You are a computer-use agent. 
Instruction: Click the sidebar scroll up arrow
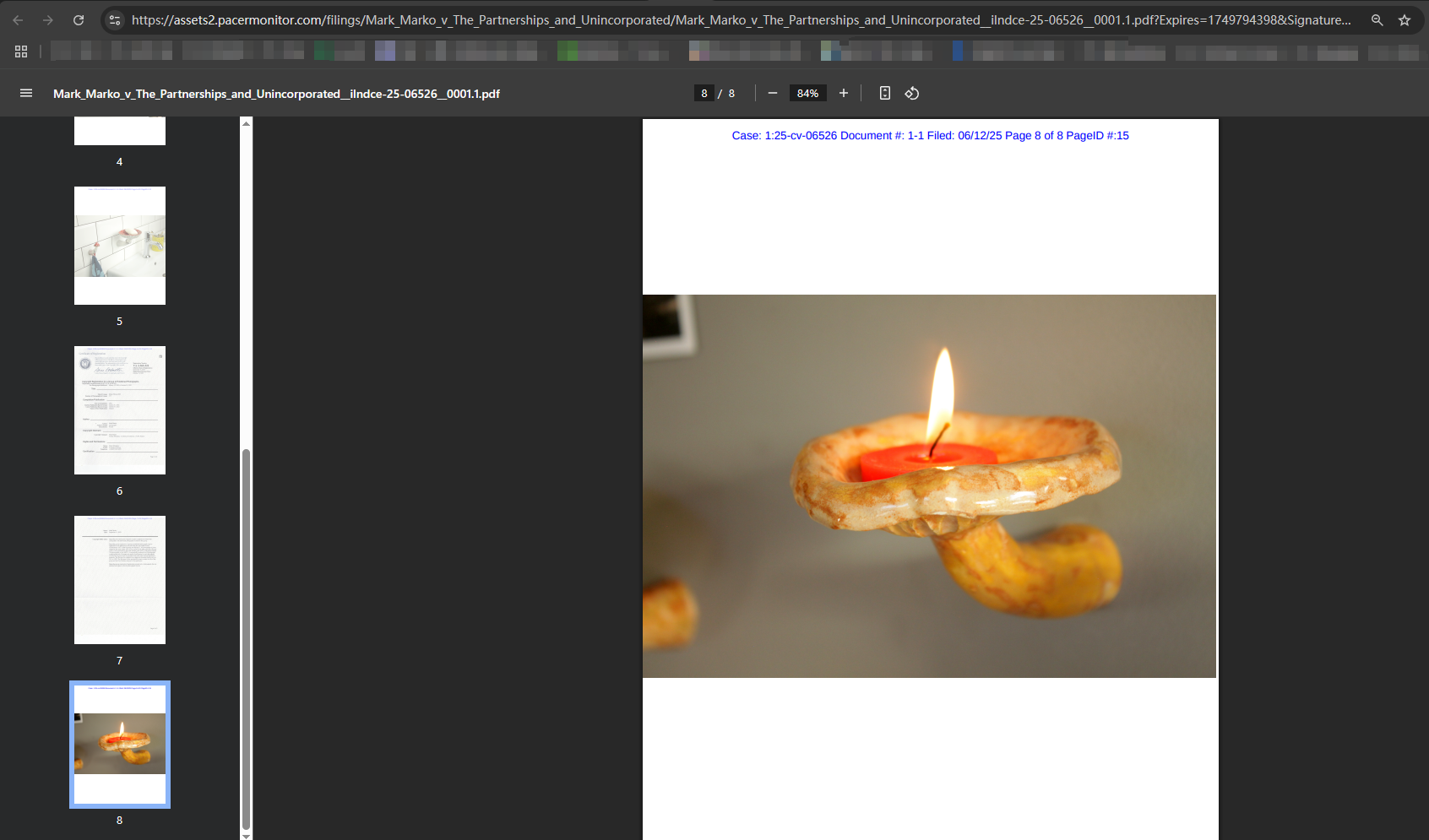[246, 123]
